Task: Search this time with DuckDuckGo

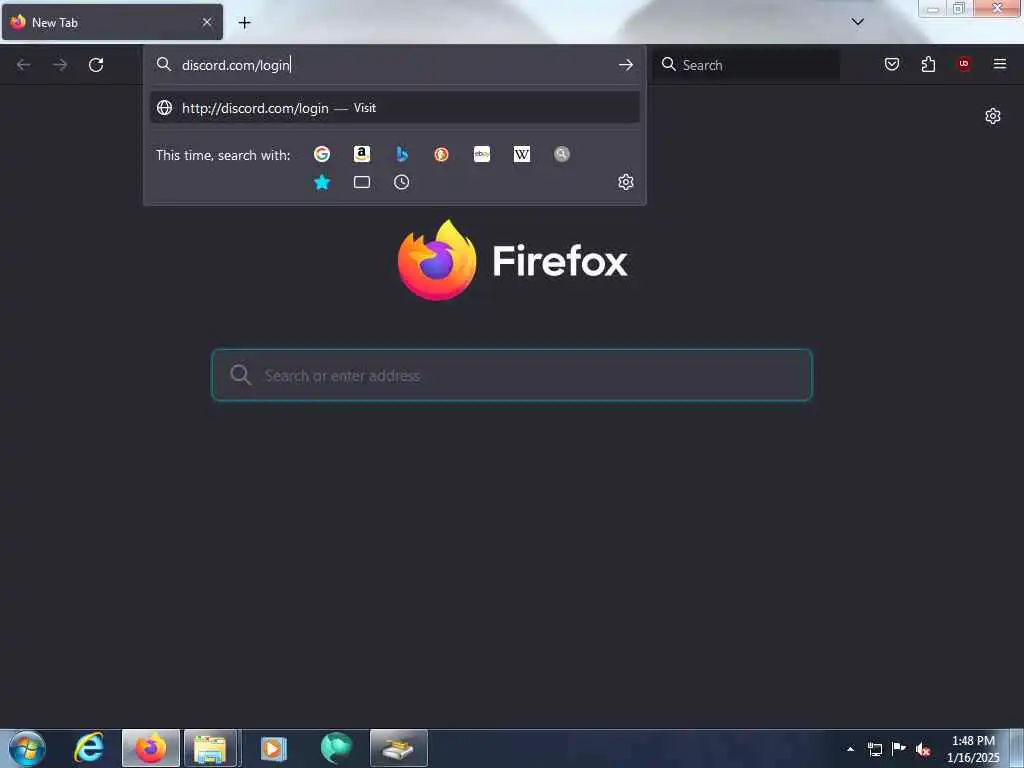Action: (x=441, y=154)
